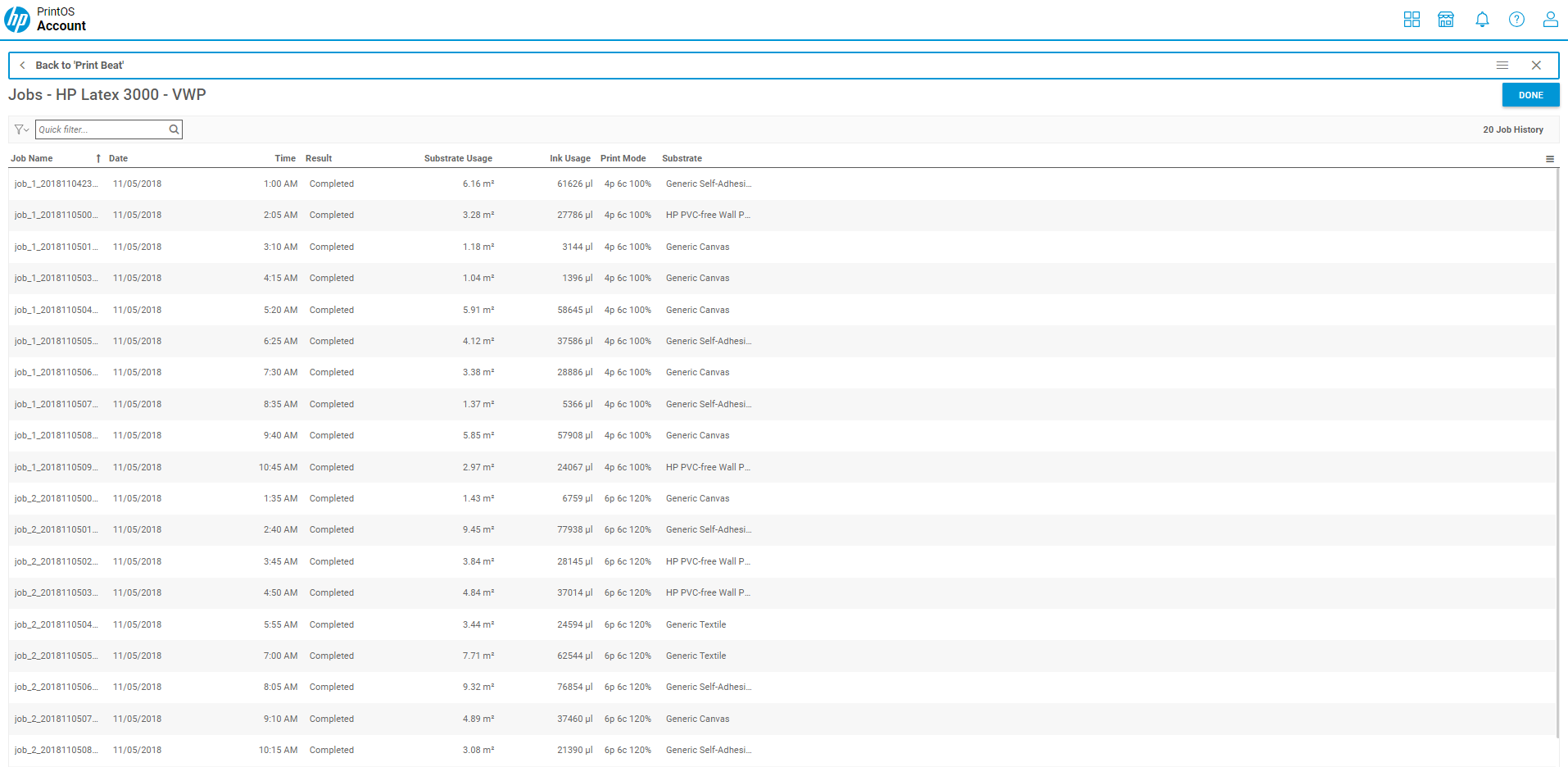Click ink usage value 62544 µl
Screen dimensions: 1568x767
[x=575, y=656]
